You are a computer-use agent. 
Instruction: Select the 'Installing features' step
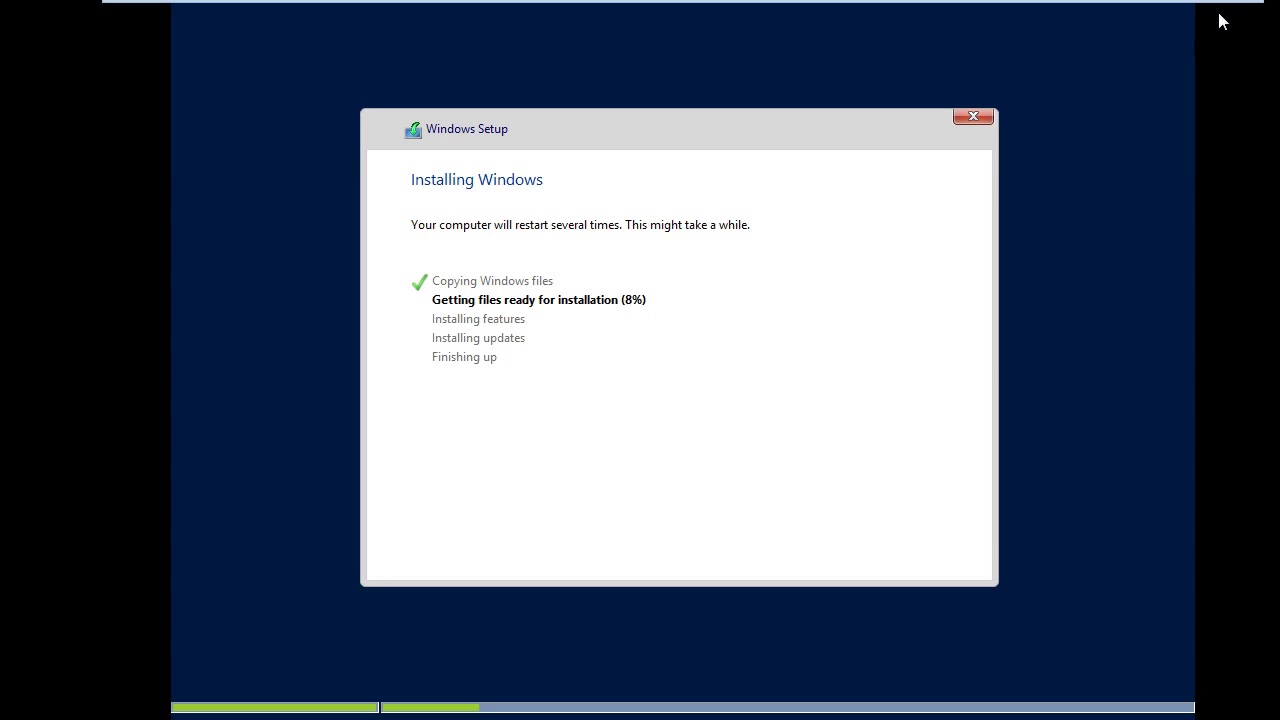pyautogui.click(x=478, y=319)
